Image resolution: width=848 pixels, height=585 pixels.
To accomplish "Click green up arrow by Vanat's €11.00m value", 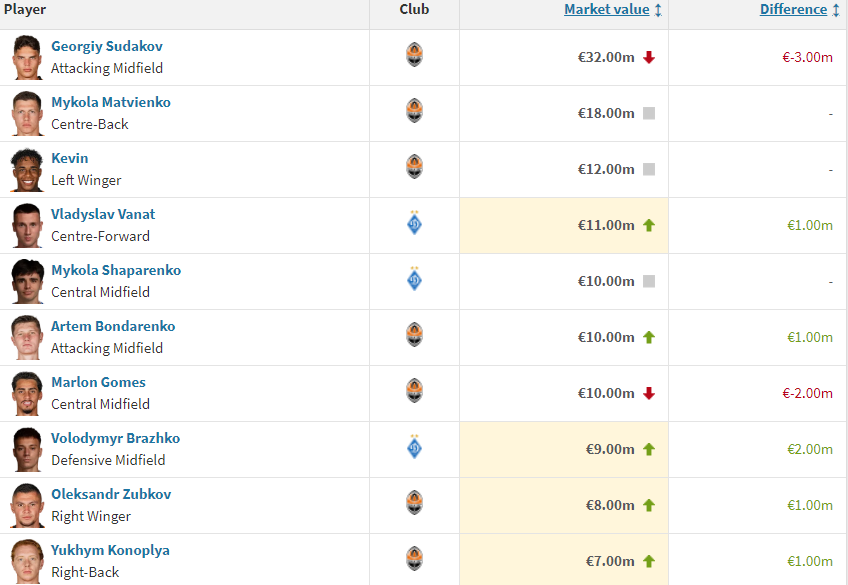I will pos(649,226).
